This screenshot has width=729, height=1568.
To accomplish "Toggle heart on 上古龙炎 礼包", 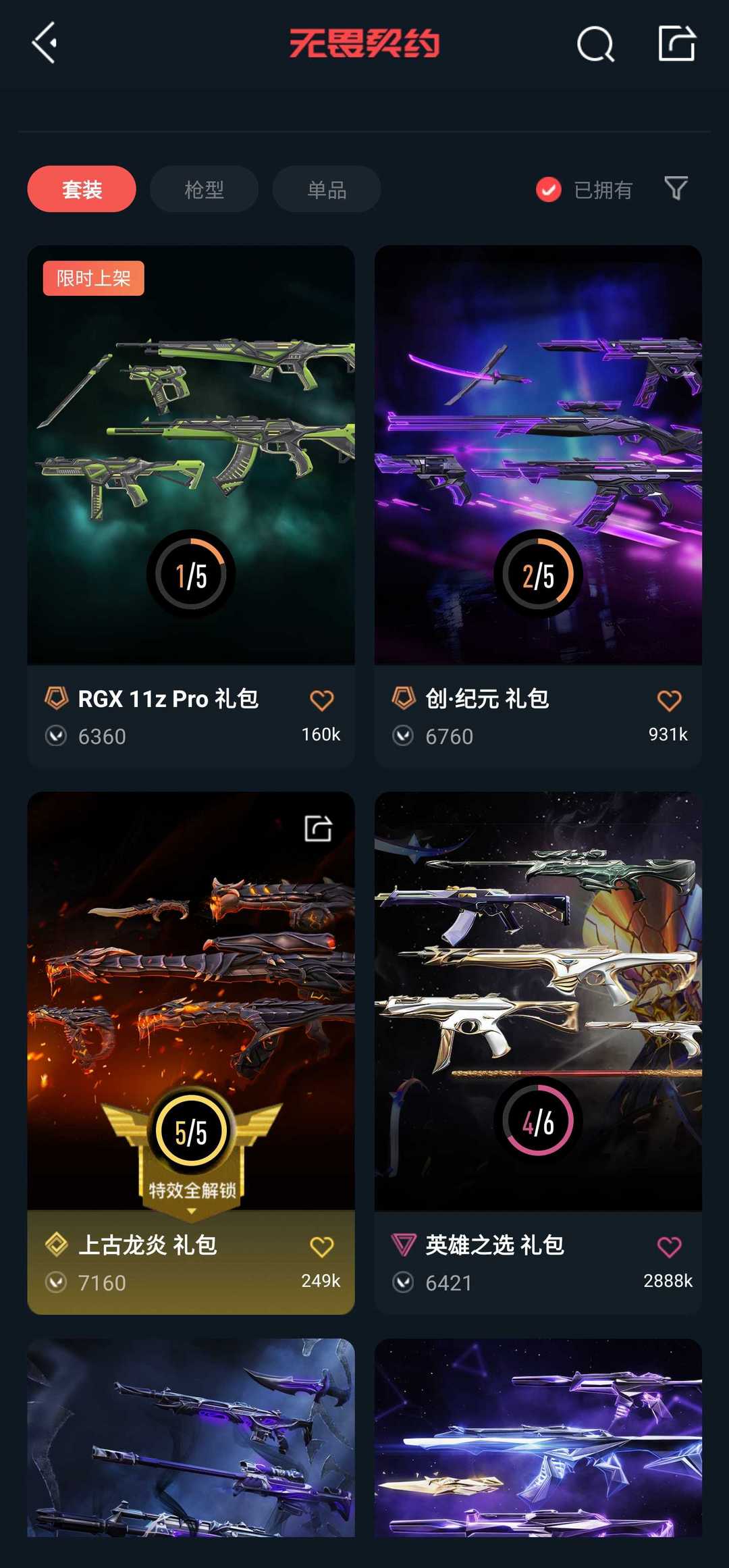I will [322, 1247].
